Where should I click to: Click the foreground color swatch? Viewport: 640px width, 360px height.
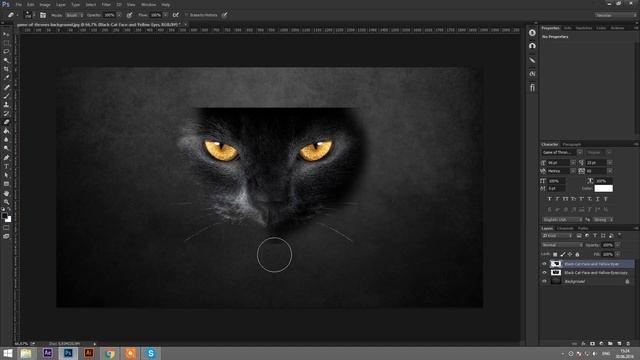click(4, 216)
